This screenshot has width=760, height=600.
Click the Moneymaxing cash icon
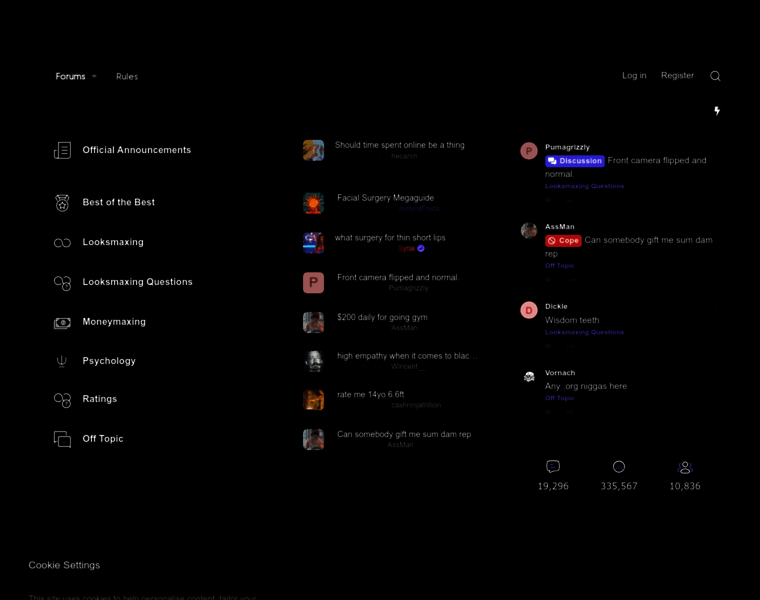point(62,322)
